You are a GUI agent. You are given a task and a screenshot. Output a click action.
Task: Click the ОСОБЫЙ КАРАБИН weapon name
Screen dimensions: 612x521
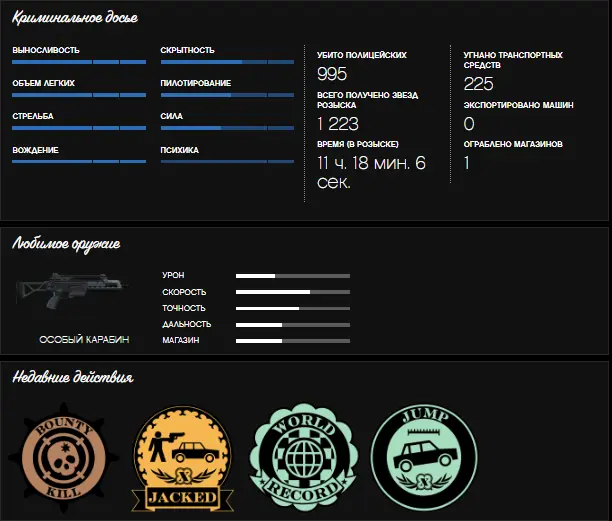pyautogui.click(x=84, y=340)
